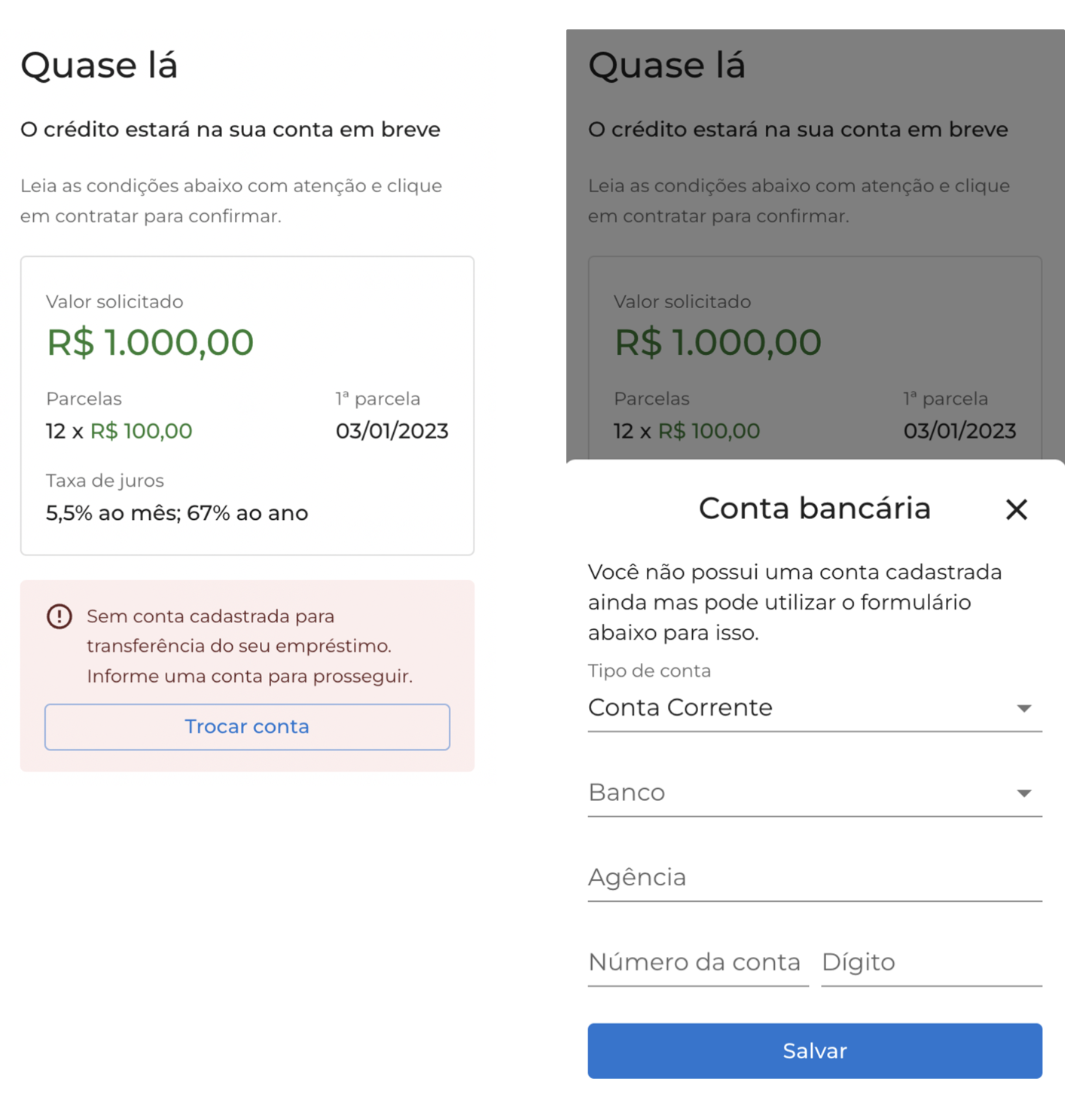Click the dimmed Quase lá heading backdrop
The image size is (1092, 1094).
[666, 66]
